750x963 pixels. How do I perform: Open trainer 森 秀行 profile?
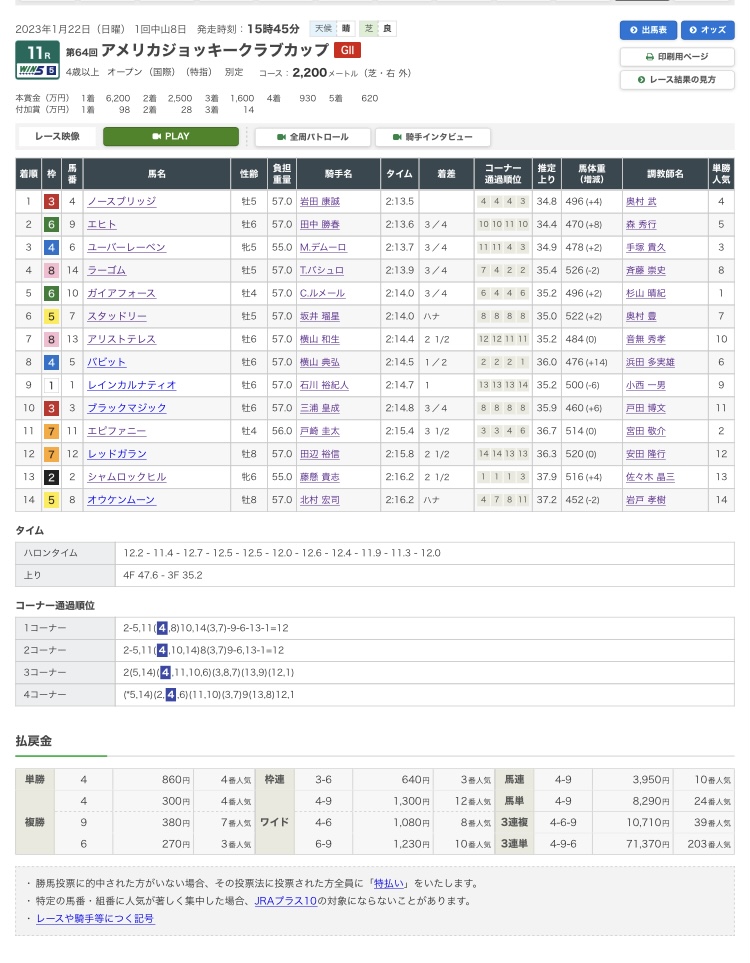tap(641, 225)
